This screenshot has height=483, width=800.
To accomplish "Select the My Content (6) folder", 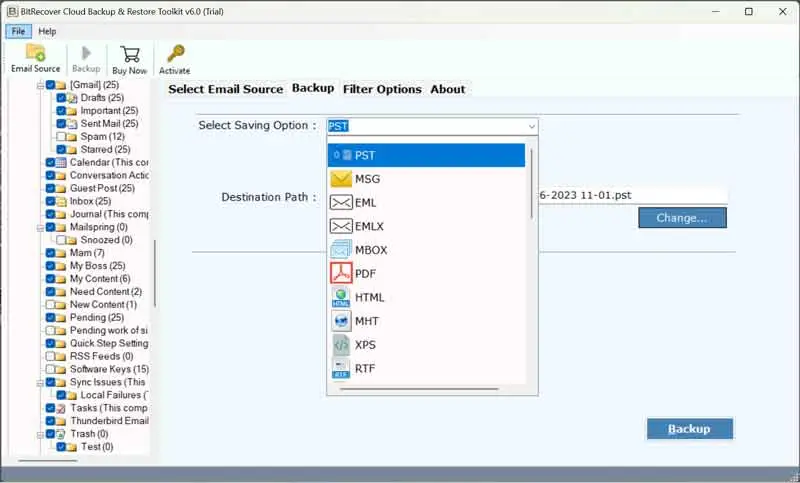I will [101, 278].
